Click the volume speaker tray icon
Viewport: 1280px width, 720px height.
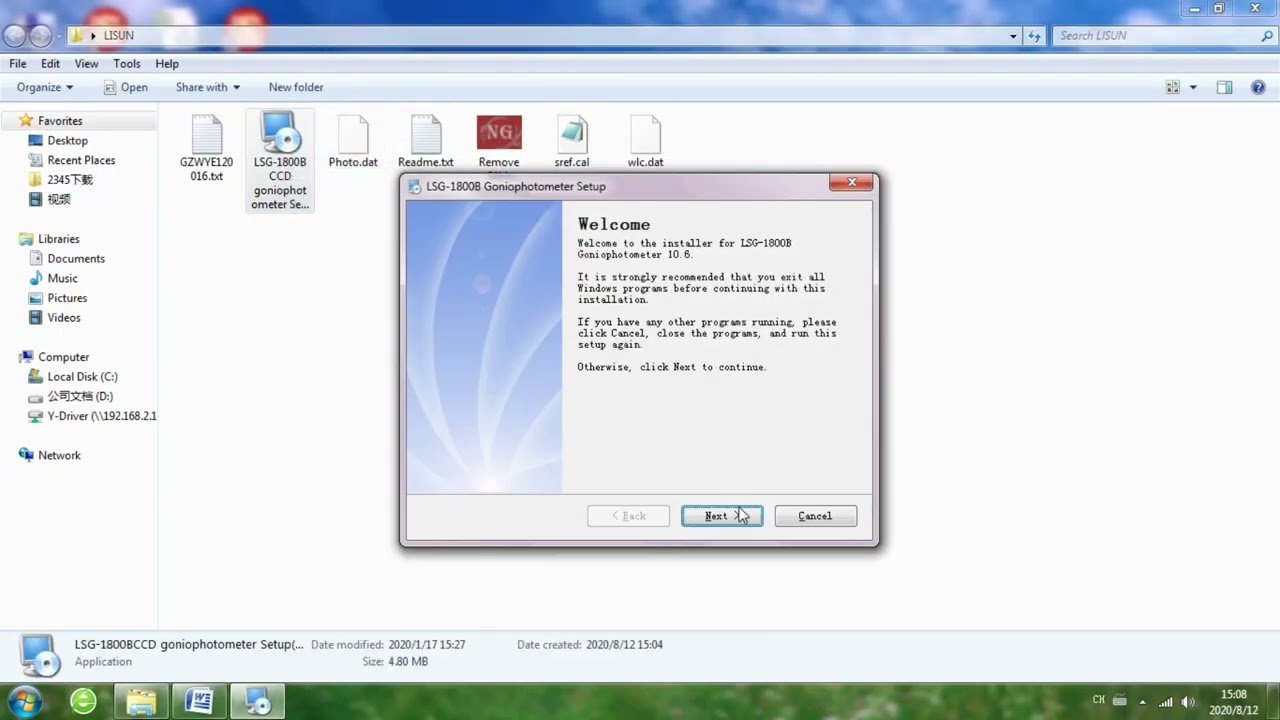1187,702
